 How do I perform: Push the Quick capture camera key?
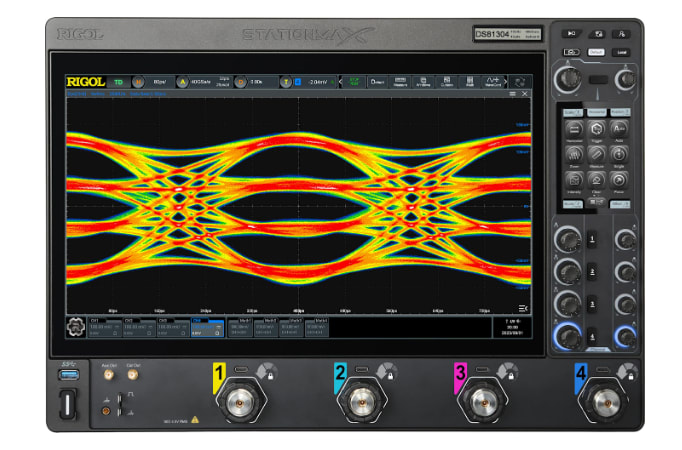point(572,52)
